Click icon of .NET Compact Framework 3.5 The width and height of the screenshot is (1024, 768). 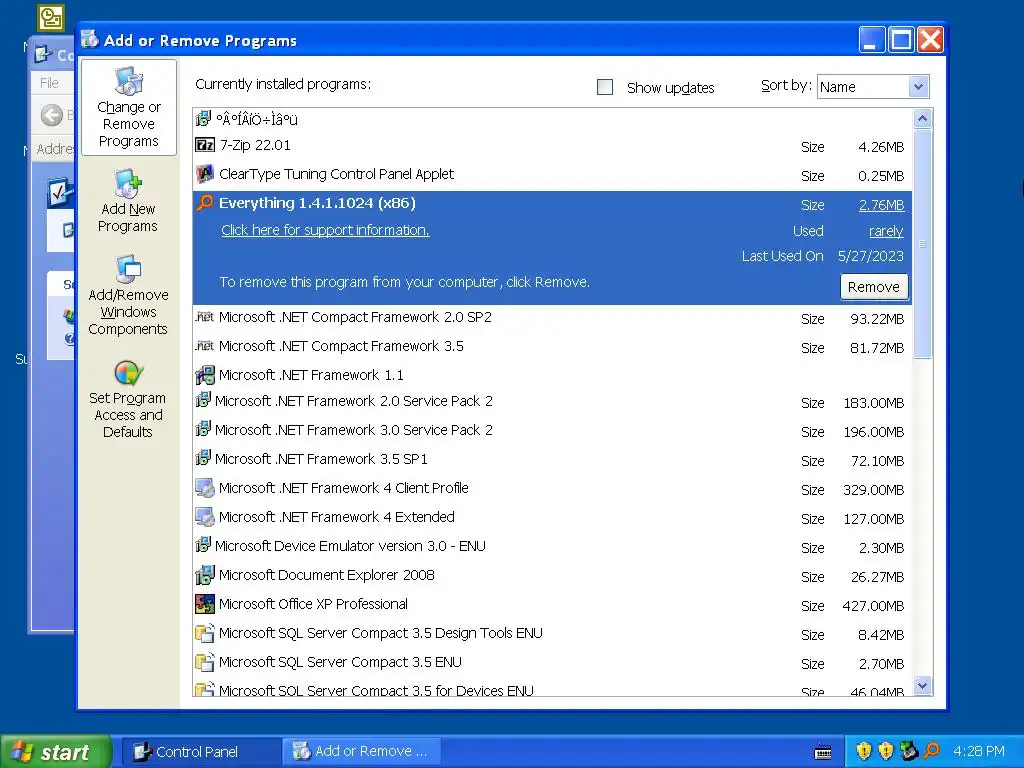[204, 345]
